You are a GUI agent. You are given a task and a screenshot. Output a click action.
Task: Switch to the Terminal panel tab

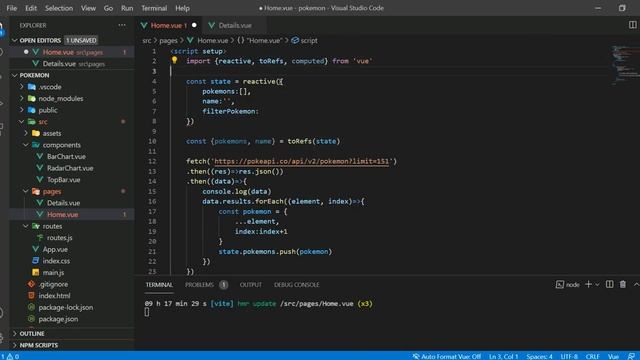pos(159,285)
